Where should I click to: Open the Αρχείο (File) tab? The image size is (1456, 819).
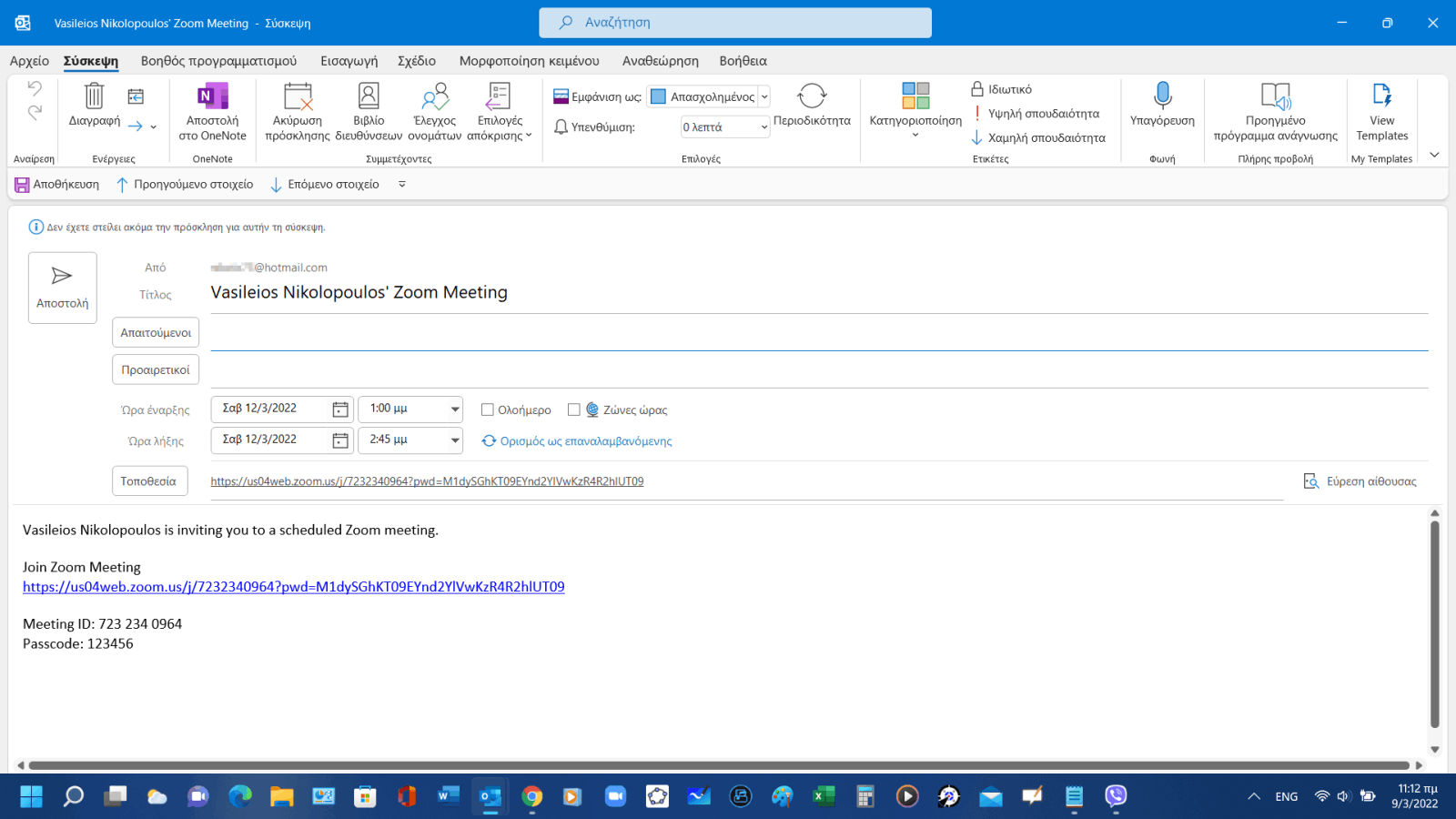pyautogui.click(x=29, y=61)
